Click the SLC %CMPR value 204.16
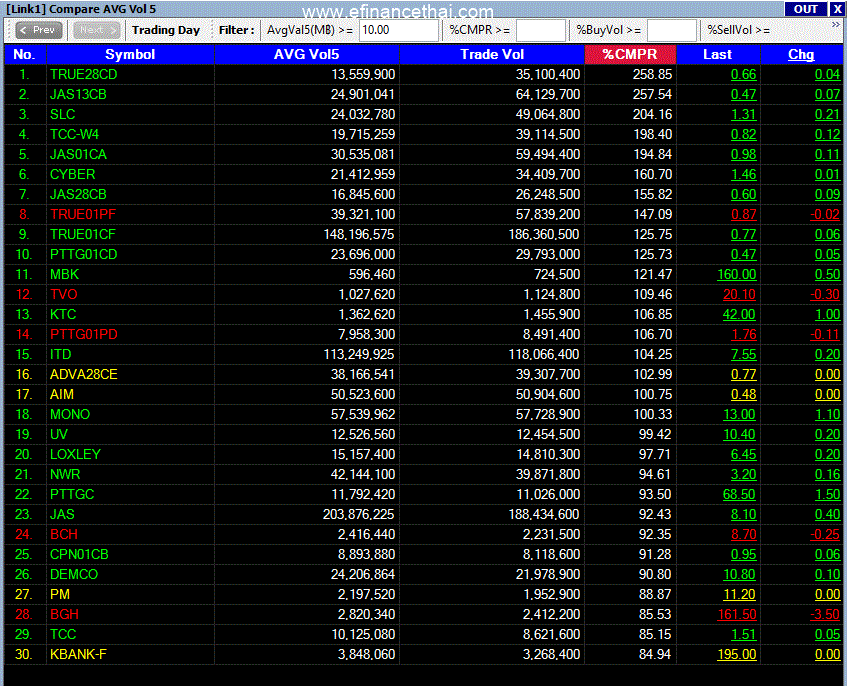The image size is (847, 686). click(653, 115)
